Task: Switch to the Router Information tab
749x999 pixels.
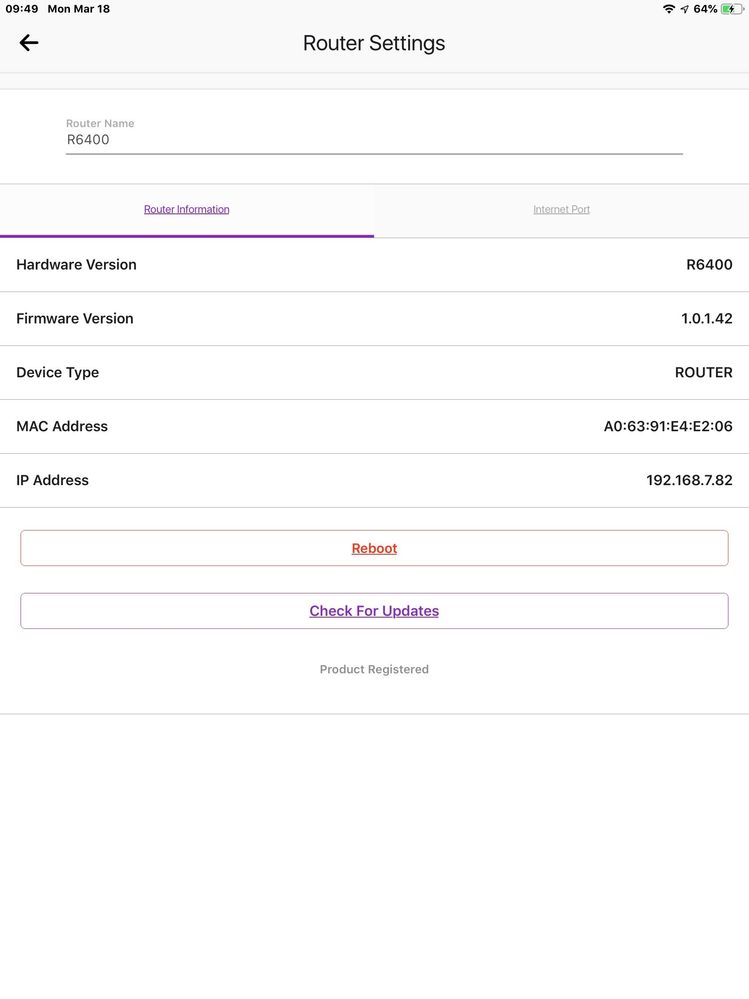Action: pyautogui.click(x=187, y=210)
